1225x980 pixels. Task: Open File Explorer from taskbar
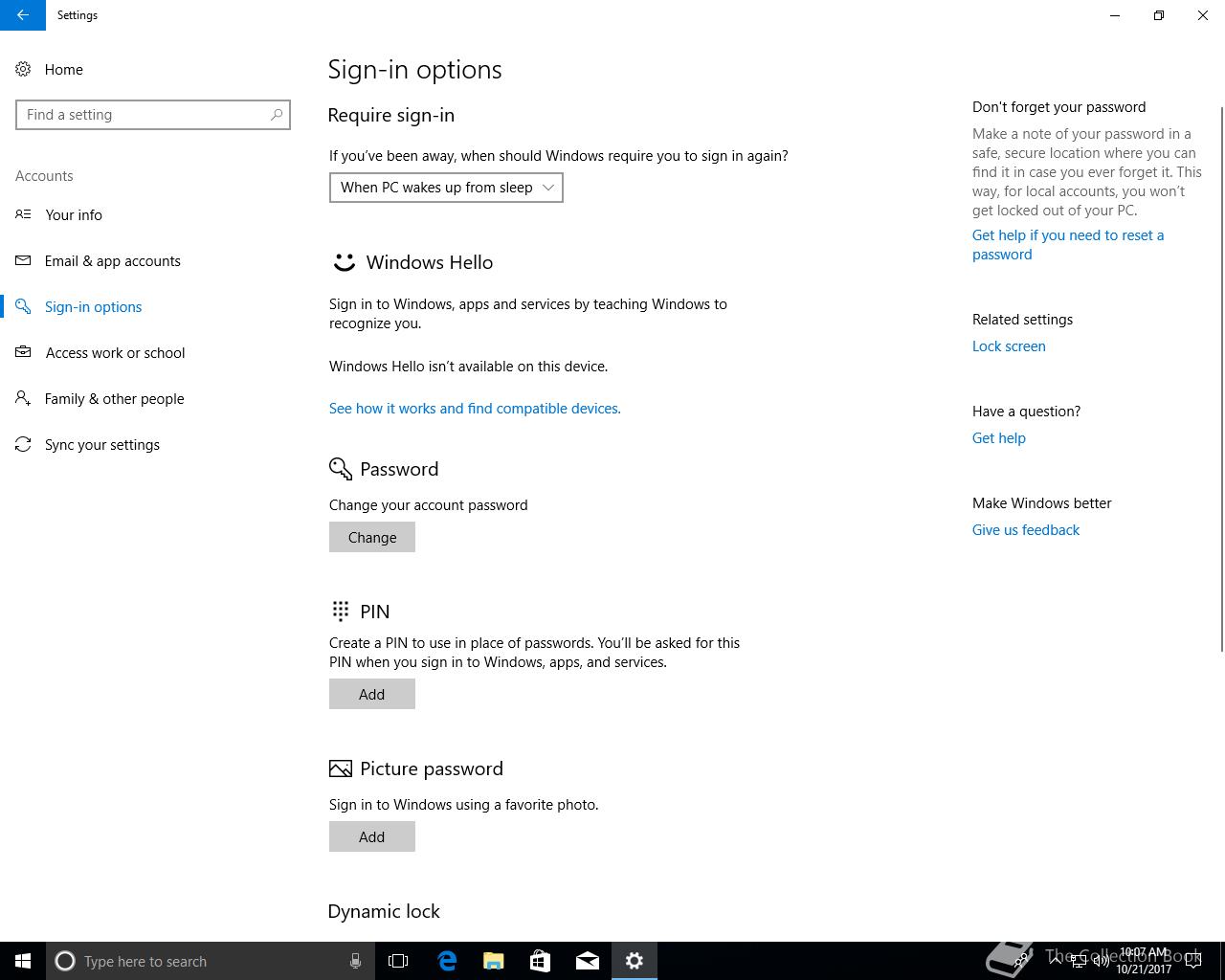(494, 961)
